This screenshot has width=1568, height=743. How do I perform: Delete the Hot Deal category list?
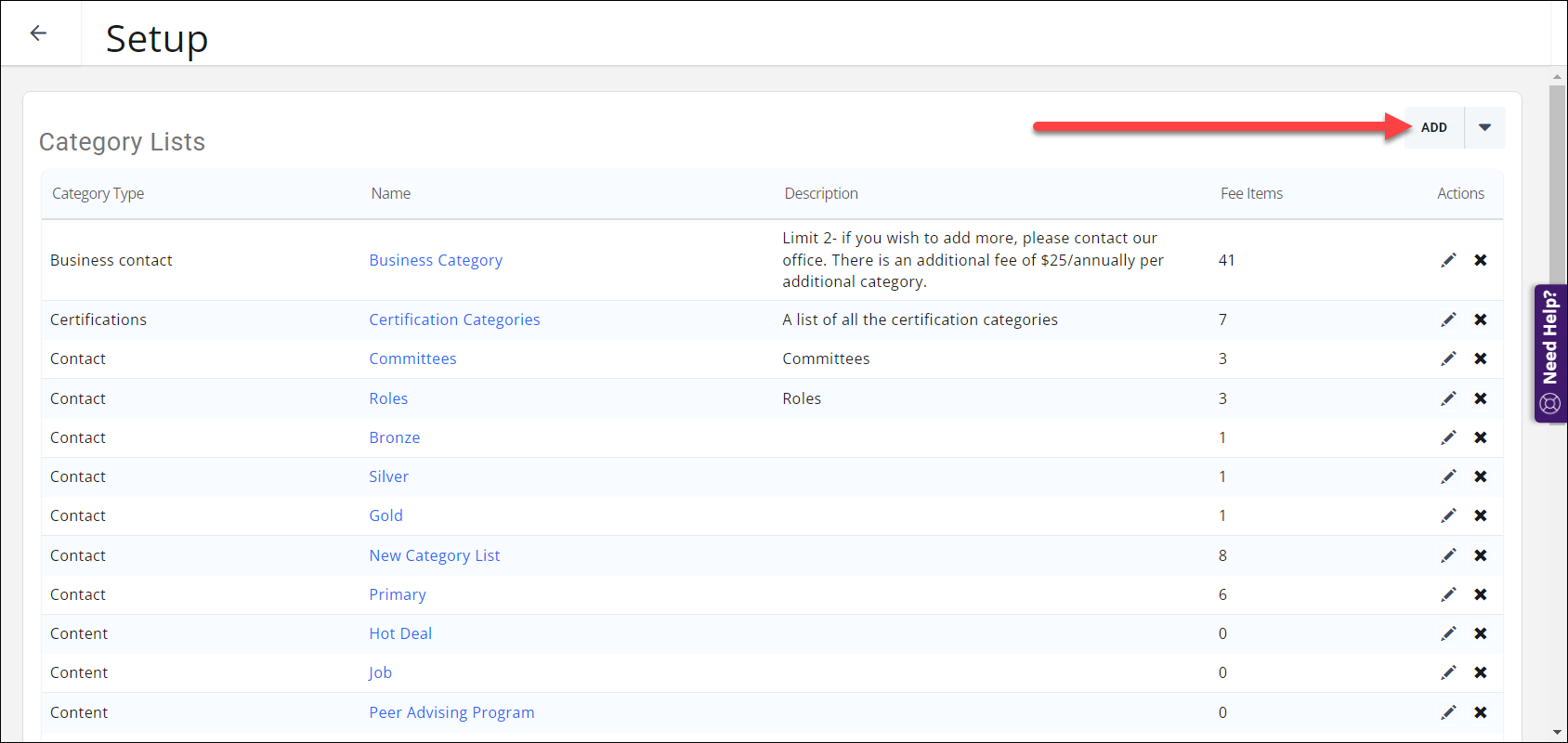pyautogui.click(x=1481, y=633)
